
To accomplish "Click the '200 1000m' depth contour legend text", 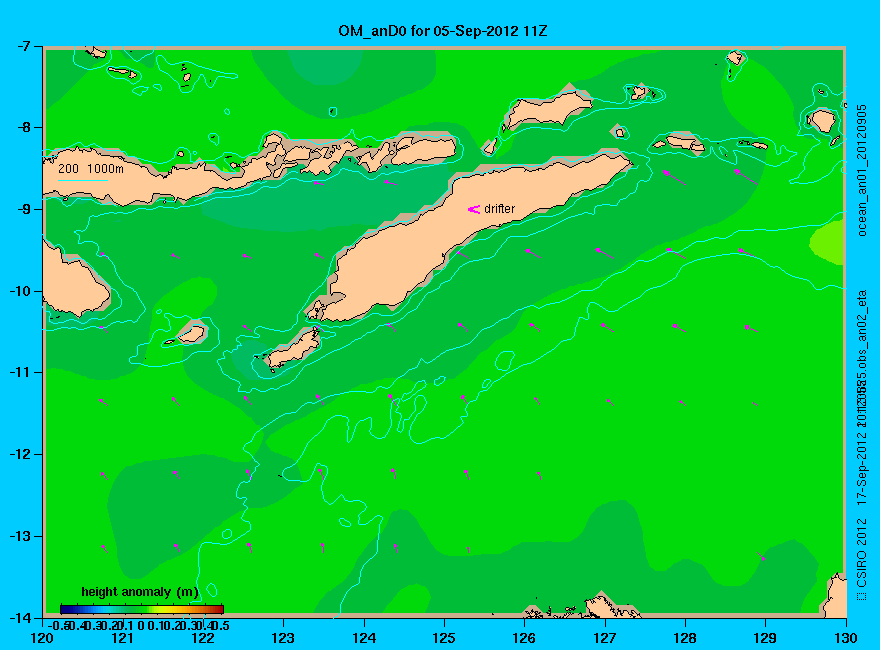I will (x=91, y=168).
